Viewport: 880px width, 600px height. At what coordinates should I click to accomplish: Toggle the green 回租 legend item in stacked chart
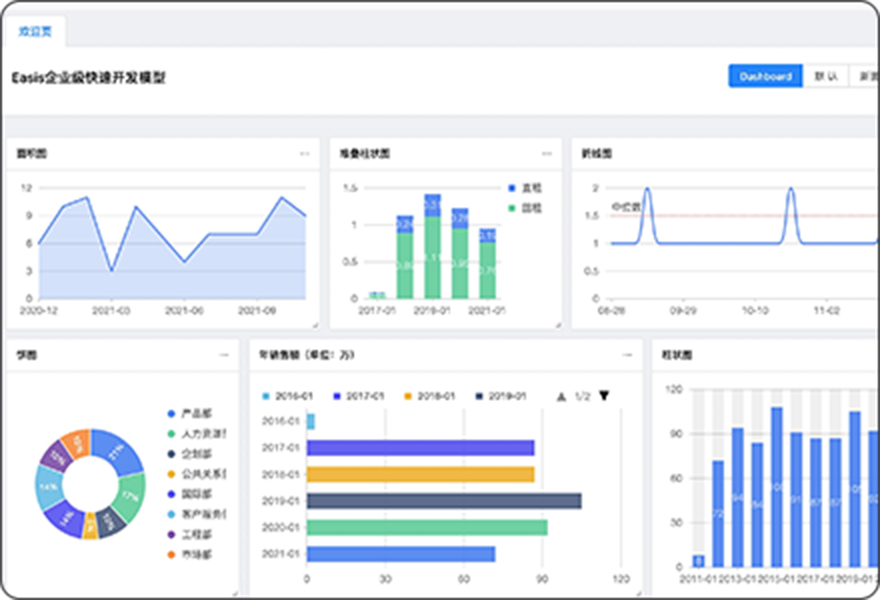coord(524,208)
